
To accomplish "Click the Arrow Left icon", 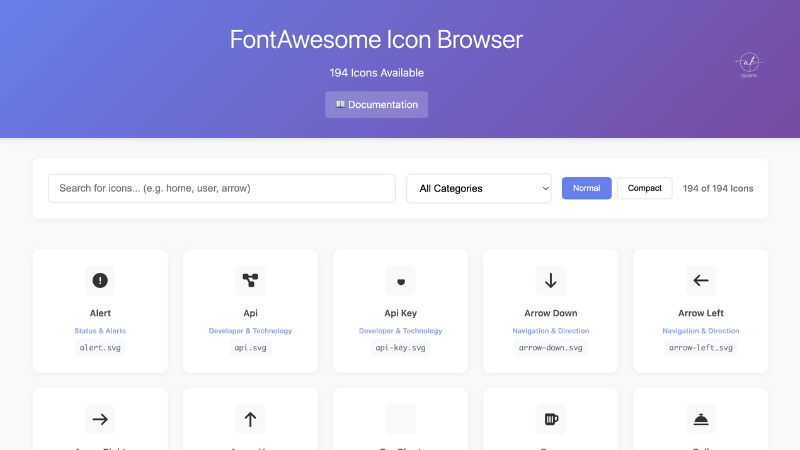I will coord(701,280).
